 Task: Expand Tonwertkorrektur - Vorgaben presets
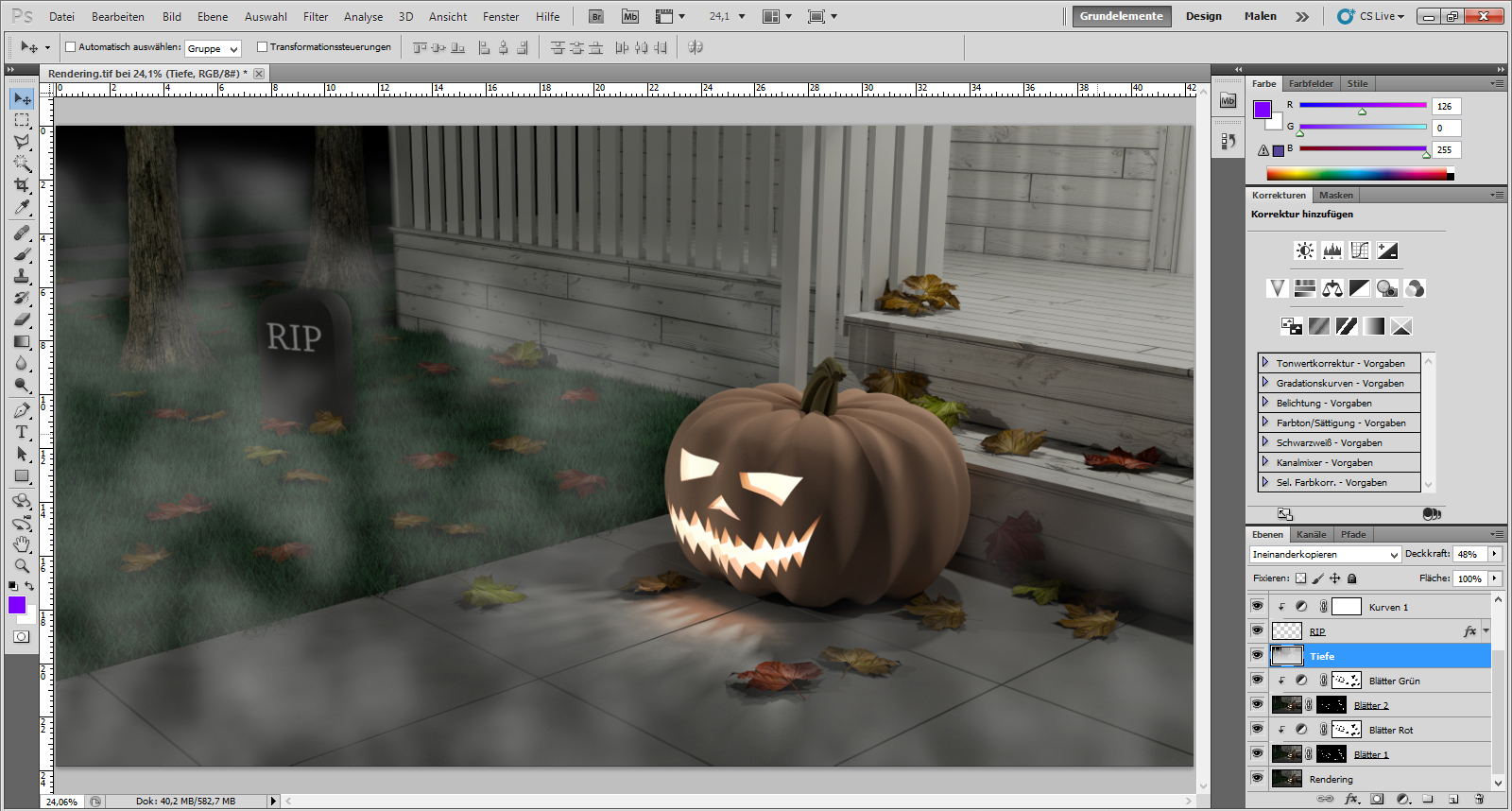tap(1265, 363)
